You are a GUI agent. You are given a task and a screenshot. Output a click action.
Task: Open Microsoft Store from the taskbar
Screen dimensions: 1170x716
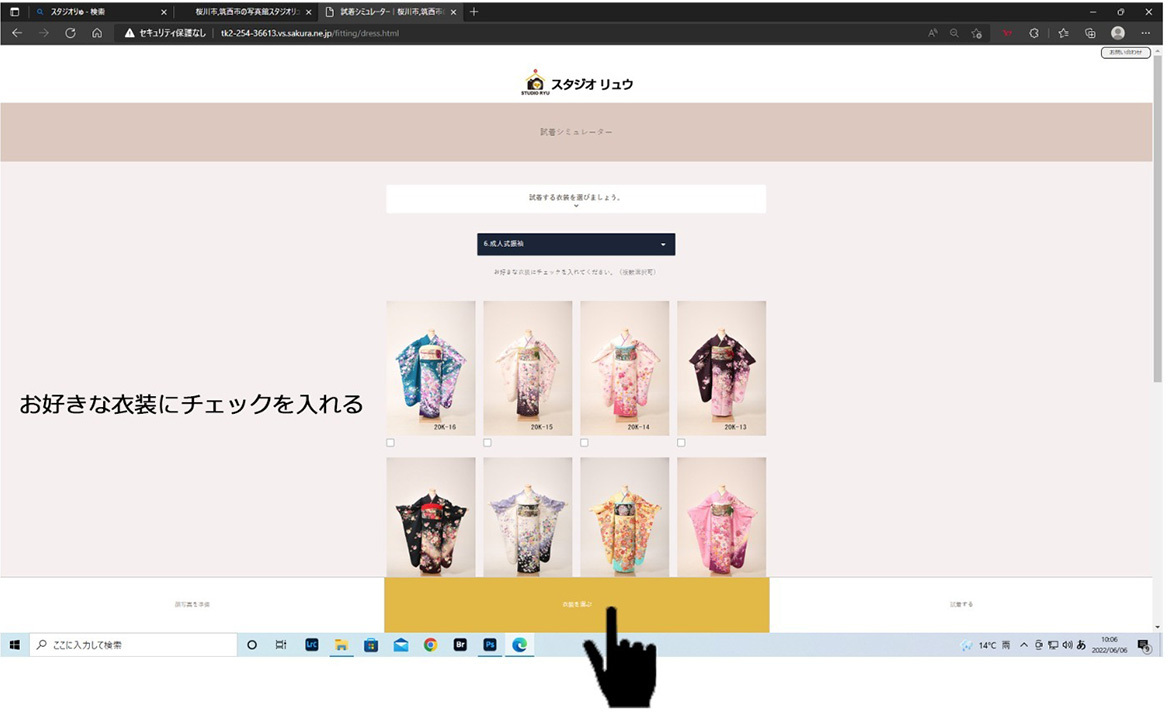pyautogui.click(x=371, y=645)
